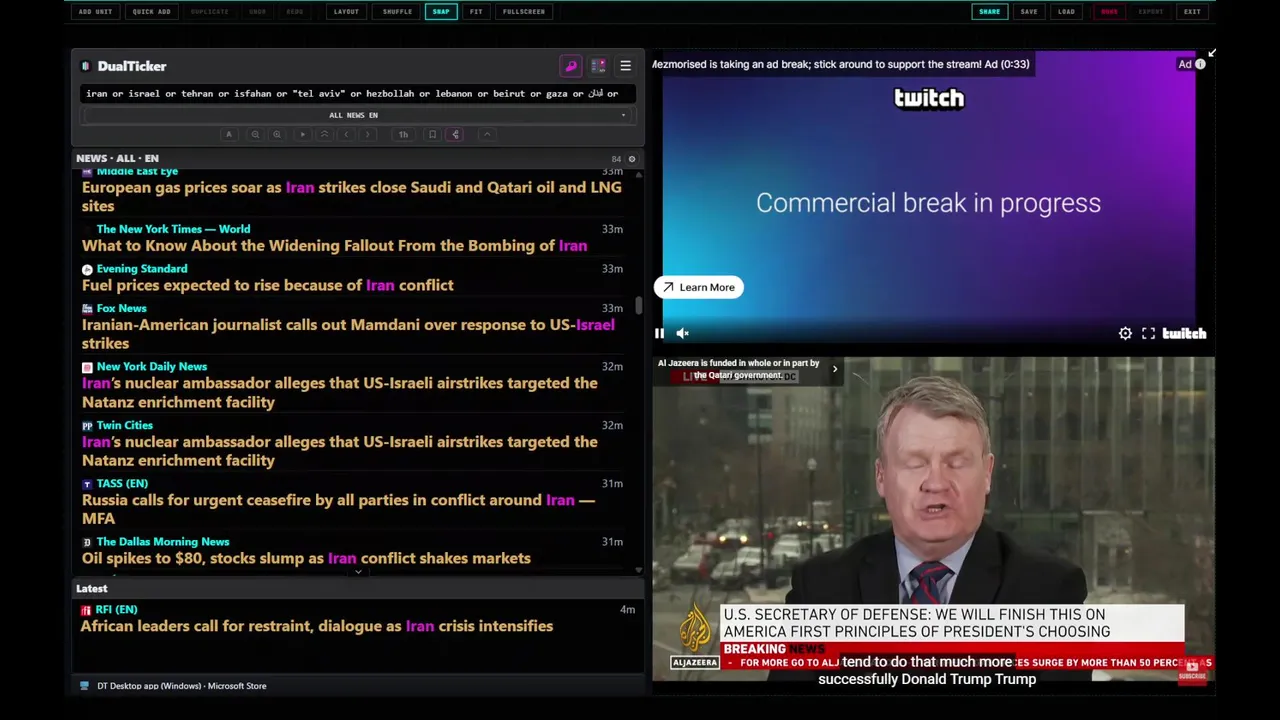
Task: Open 'African leaders call for restraint' headline
Action: (x=316, y=627)
